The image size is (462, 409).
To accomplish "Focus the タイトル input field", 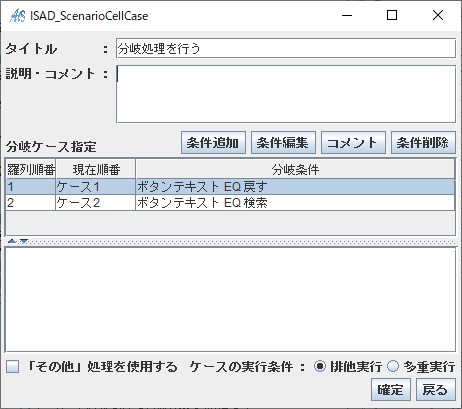I will click(x=286, y=48).
